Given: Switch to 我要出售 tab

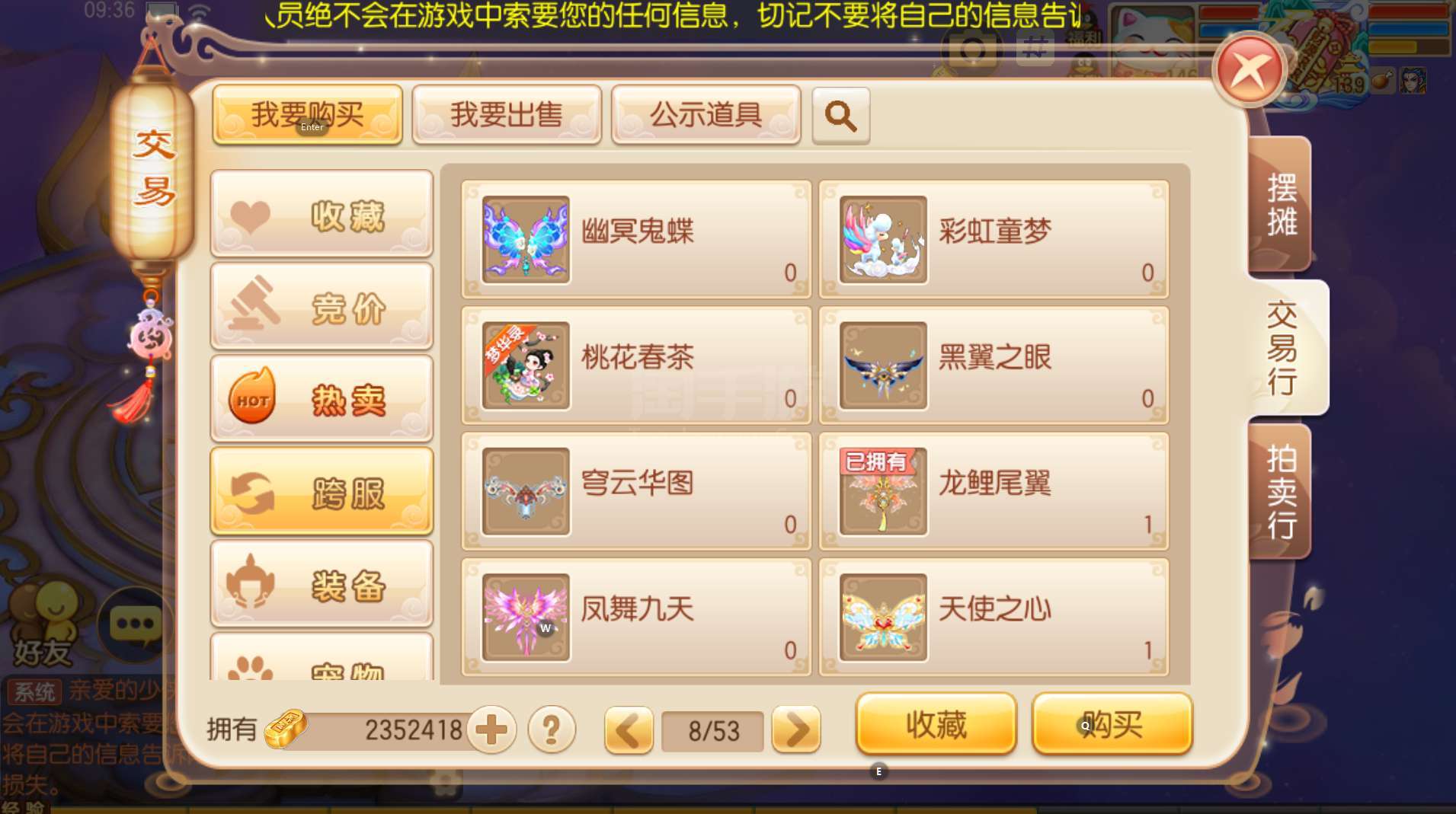Looking at the screenshot, I should tap(507, 114).
